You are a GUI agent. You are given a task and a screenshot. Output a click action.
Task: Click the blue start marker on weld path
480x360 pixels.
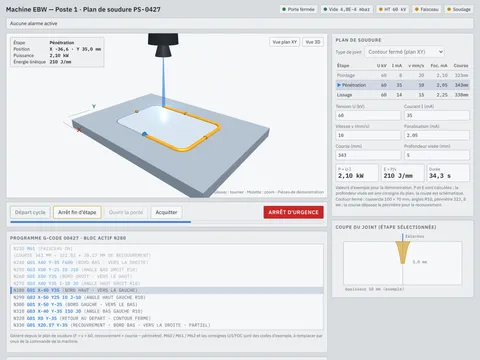(x=144, y=134)
